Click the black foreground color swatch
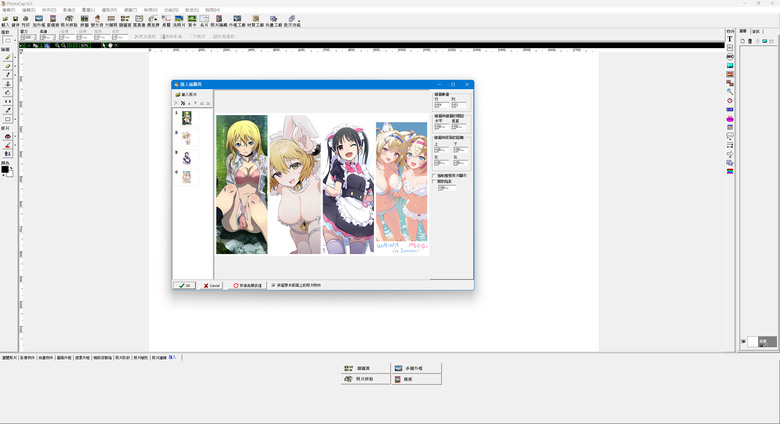 [5, 170]
